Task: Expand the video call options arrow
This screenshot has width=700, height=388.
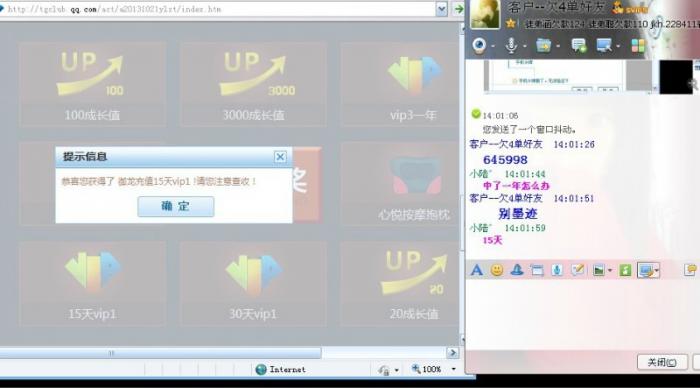Action: click(492, 46)
